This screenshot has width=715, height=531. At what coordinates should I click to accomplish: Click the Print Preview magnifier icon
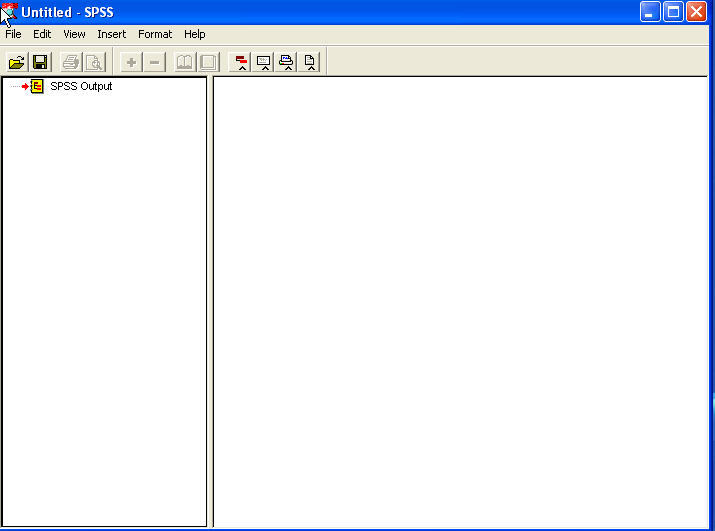tap(94, 62)
